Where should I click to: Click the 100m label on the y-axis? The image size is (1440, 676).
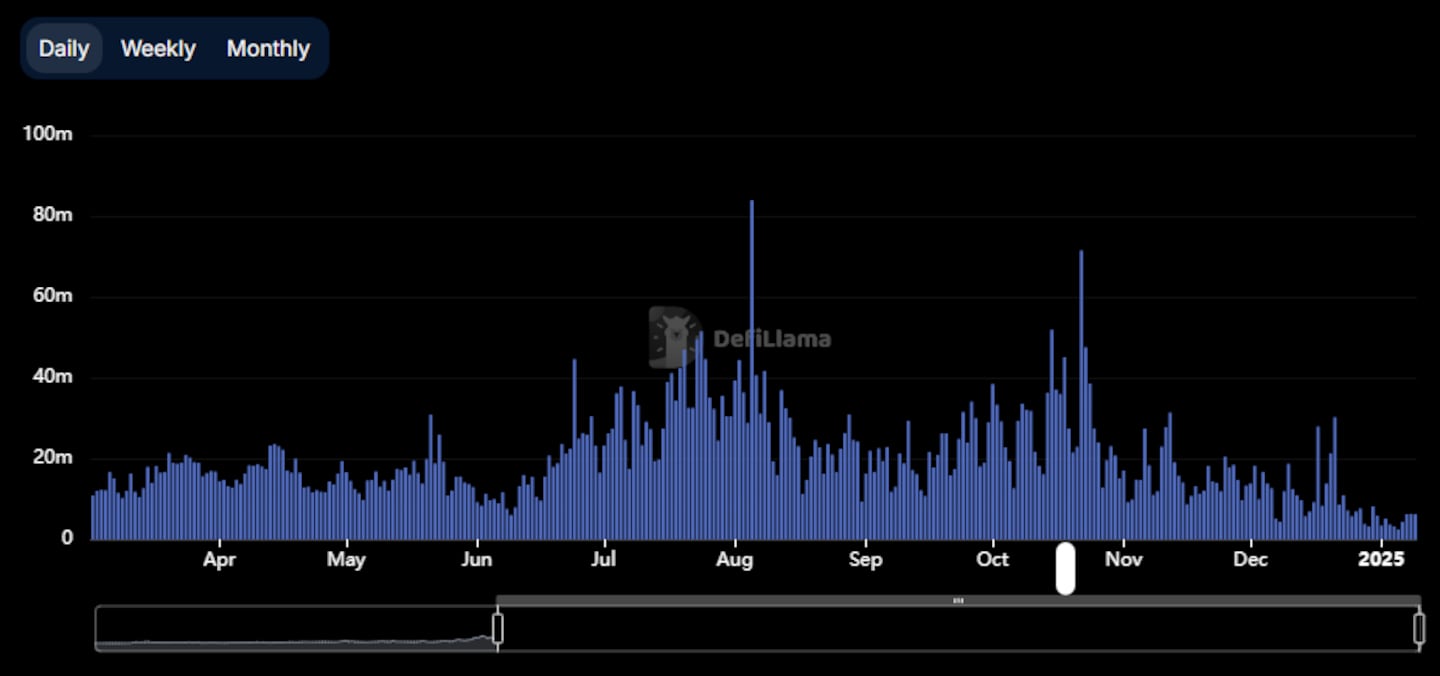point(48,134)
